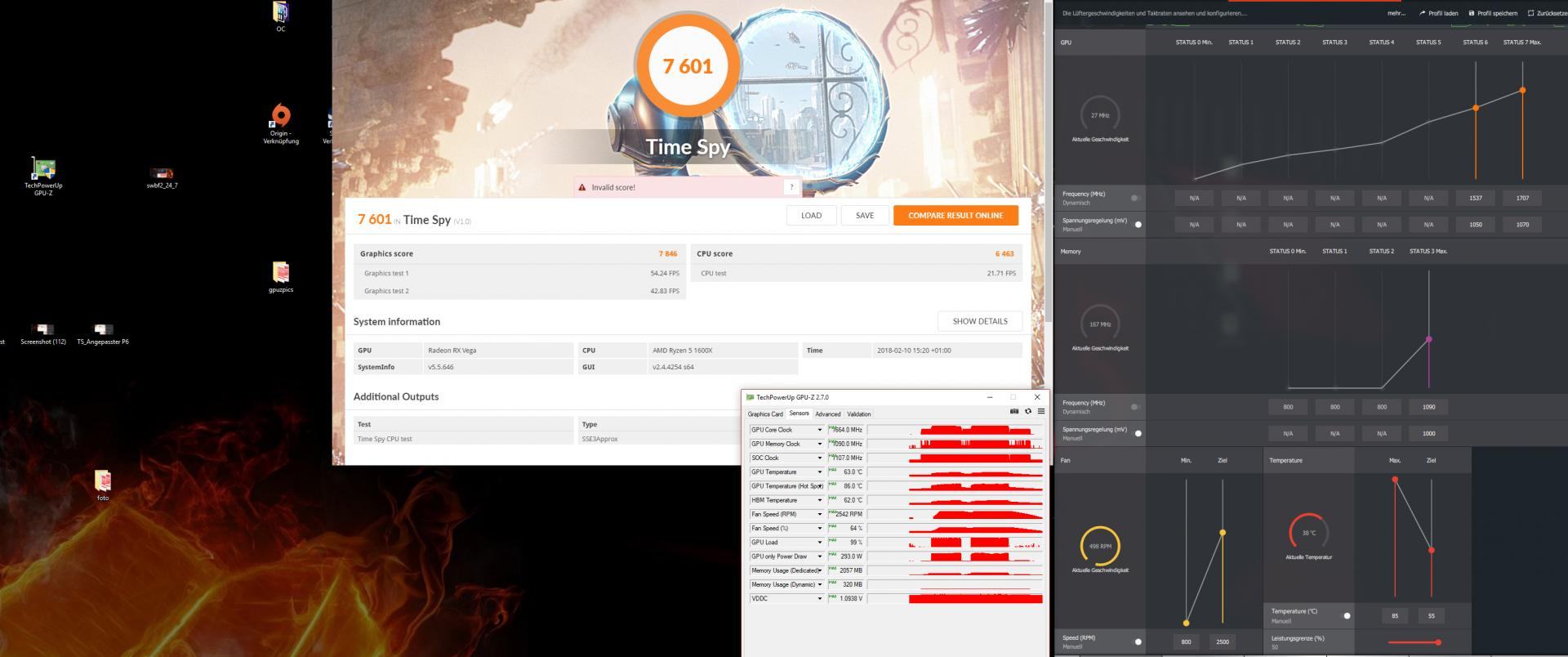This screenshot has width=1568, height=657.
Task: Select TS_Angepasster P6 desktop file
Action: 103,335
